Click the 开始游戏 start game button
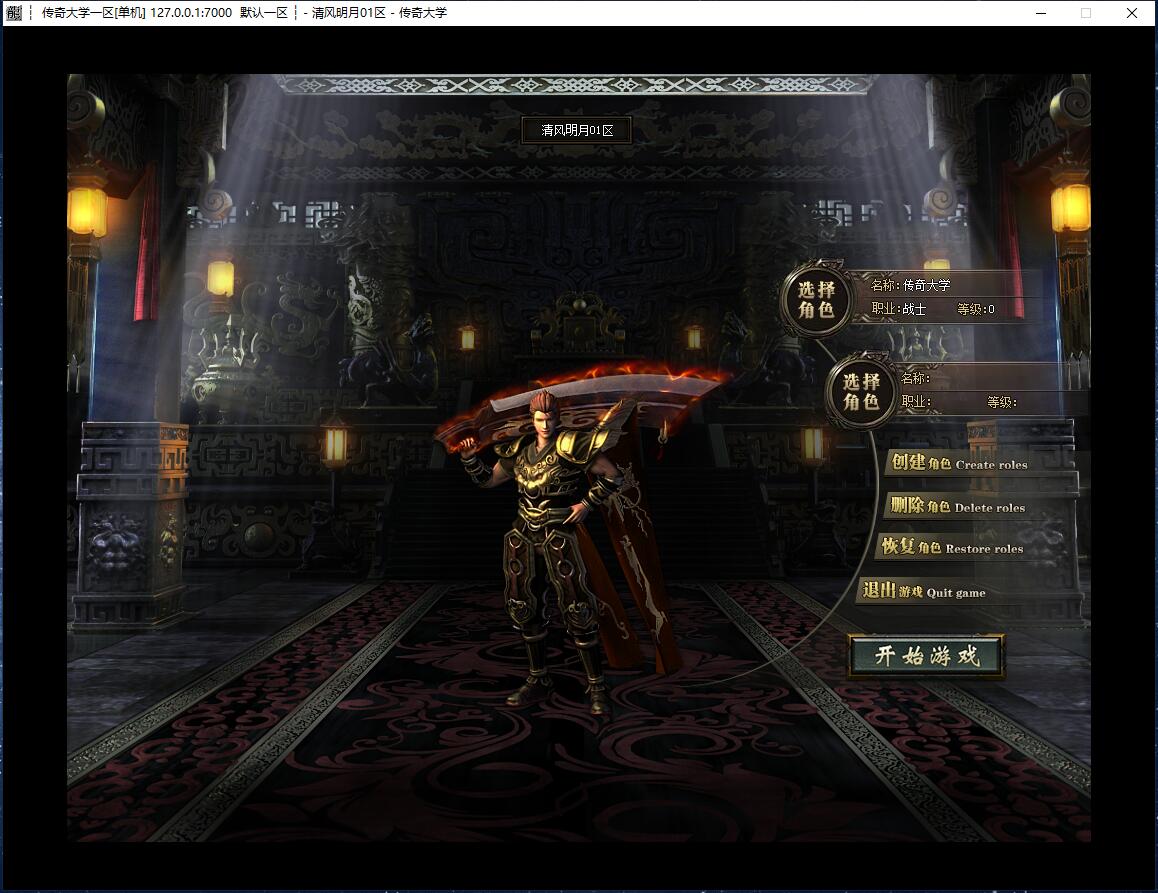The image size is (1158, 893). point(927,656)
